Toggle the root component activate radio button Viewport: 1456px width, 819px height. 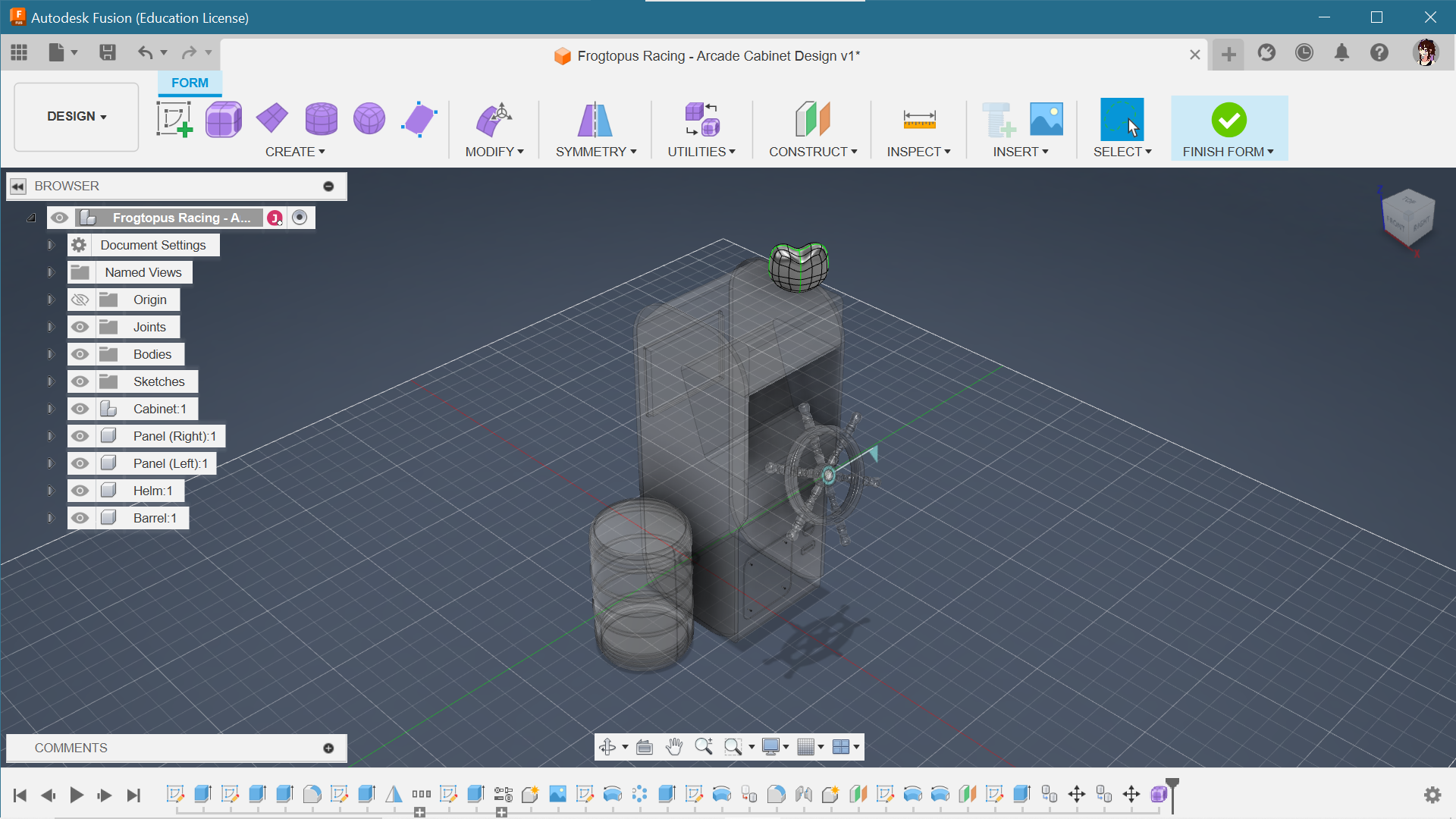coord(300,218)
